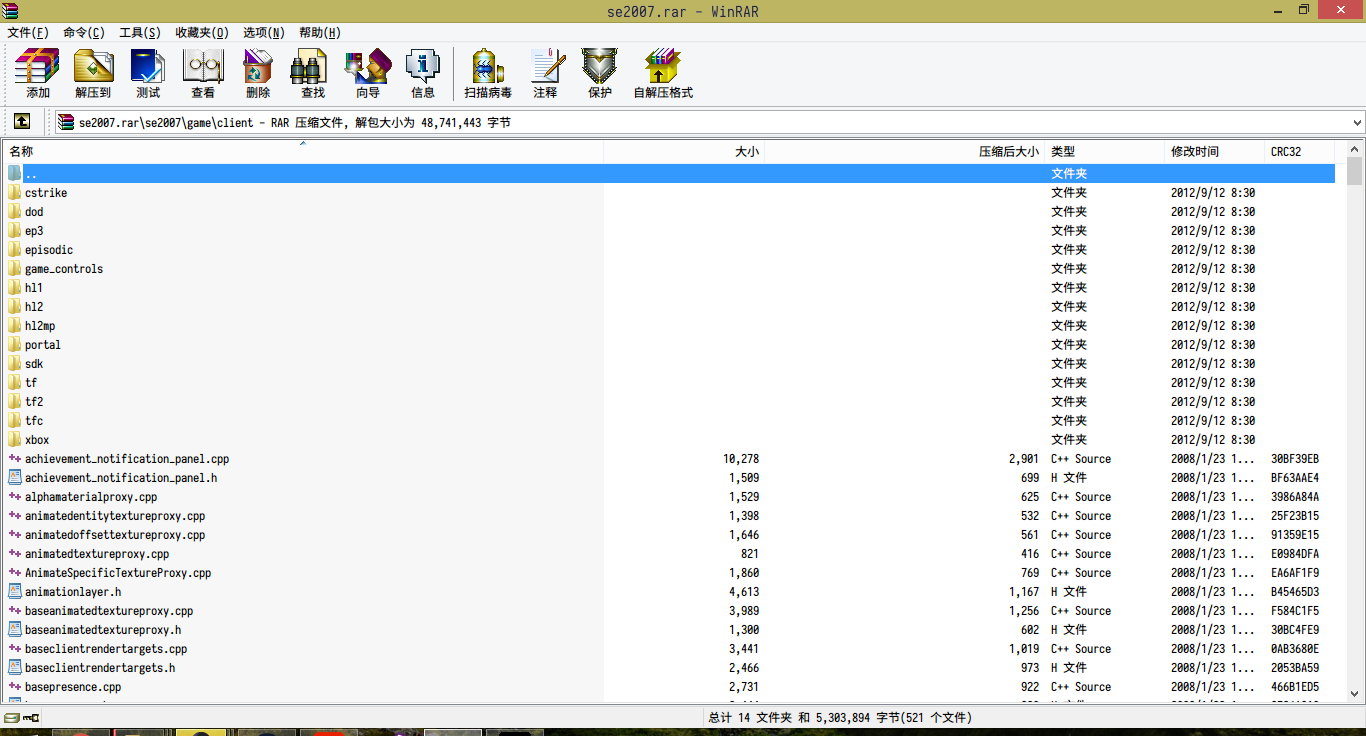Click the basepresence.cpp file icon
1366x736 pixels.
[14, 687]
